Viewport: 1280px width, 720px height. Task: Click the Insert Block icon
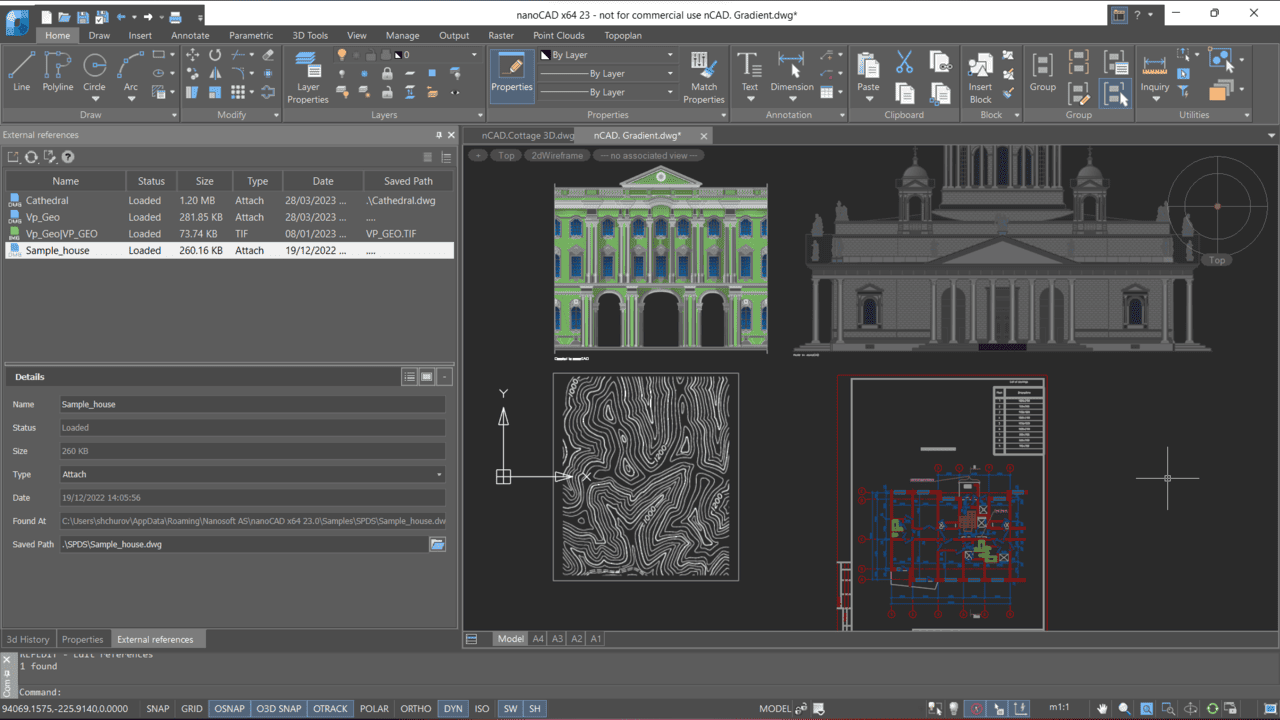tap(980, 77)
